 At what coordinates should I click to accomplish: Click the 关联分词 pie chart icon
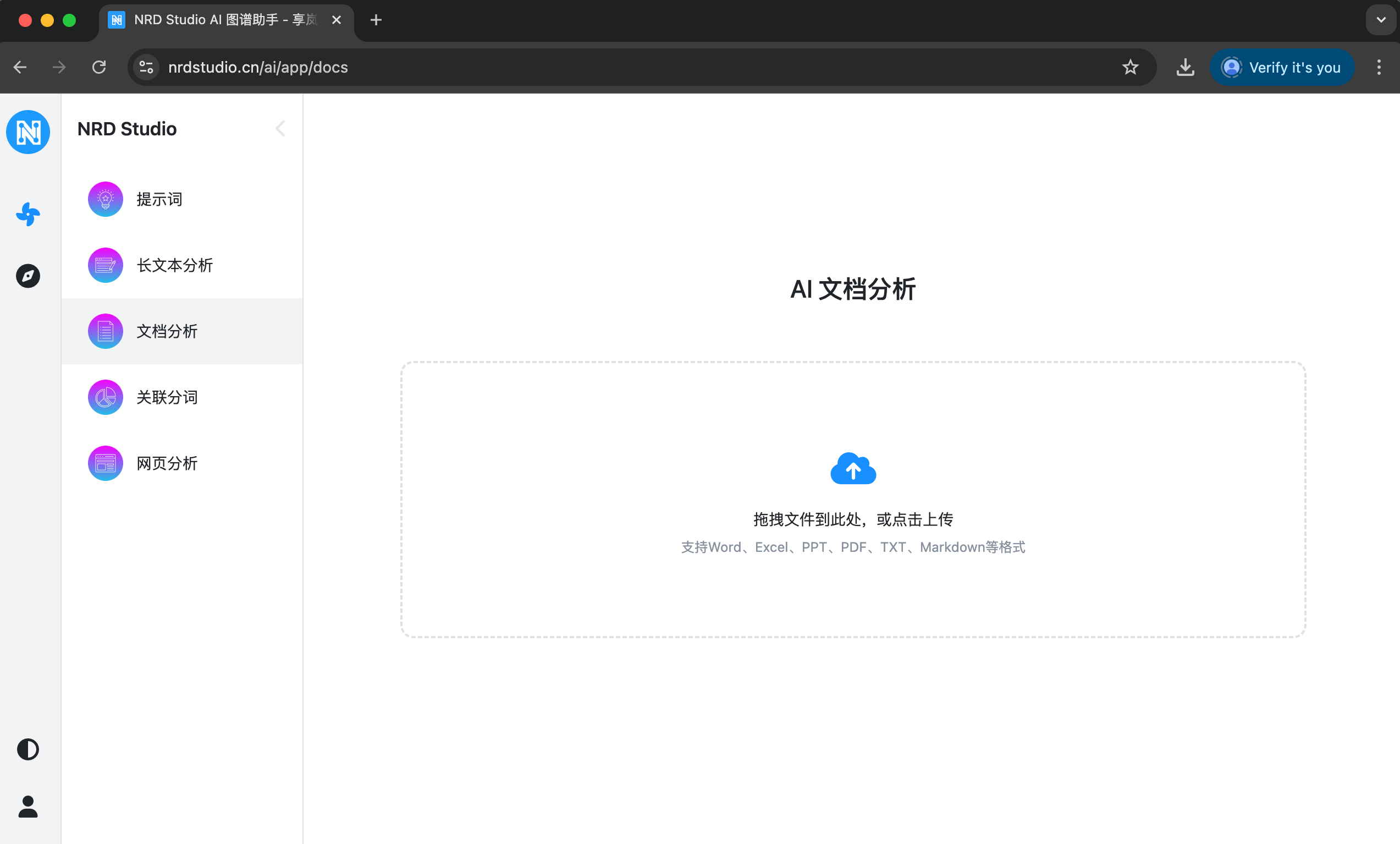point(106,397)
